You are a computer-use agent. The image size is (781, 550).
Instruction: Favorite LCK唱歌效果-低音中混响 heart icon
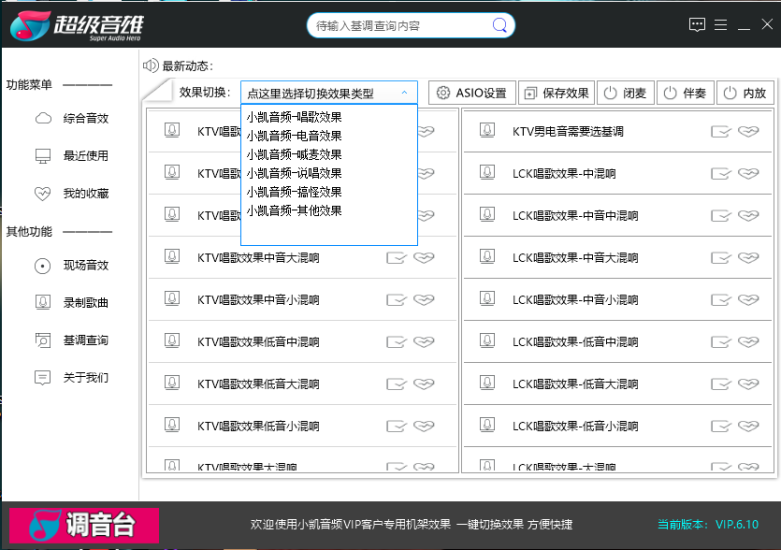point(748,341)
